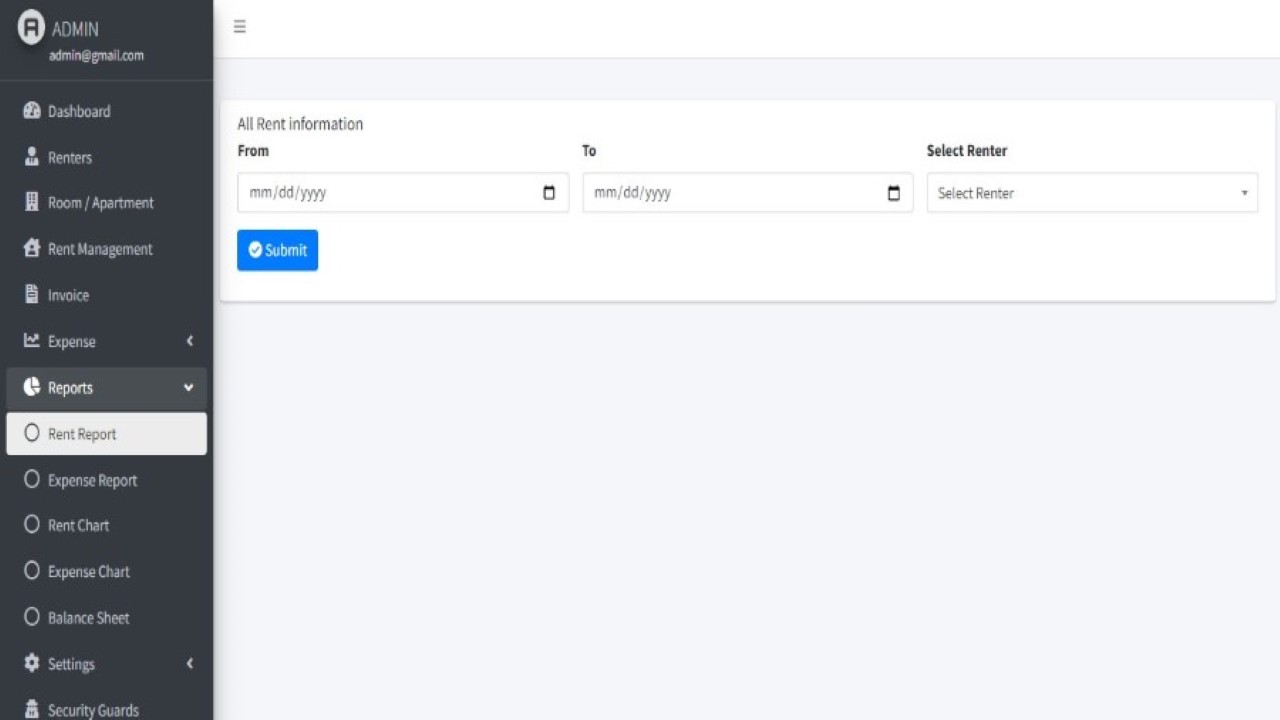Collapse the Reports menu chevron
1280x720 pixels.
point(189,388)
